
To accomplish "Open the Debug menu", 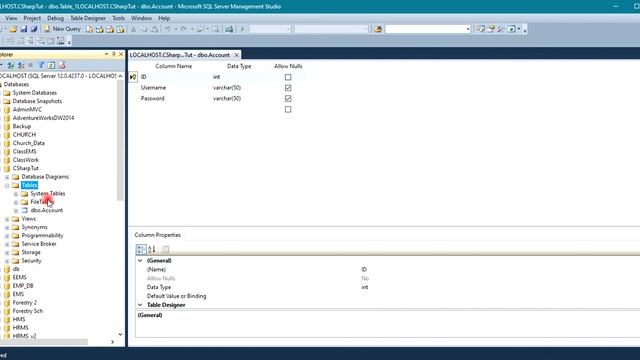I will (55, 18).
